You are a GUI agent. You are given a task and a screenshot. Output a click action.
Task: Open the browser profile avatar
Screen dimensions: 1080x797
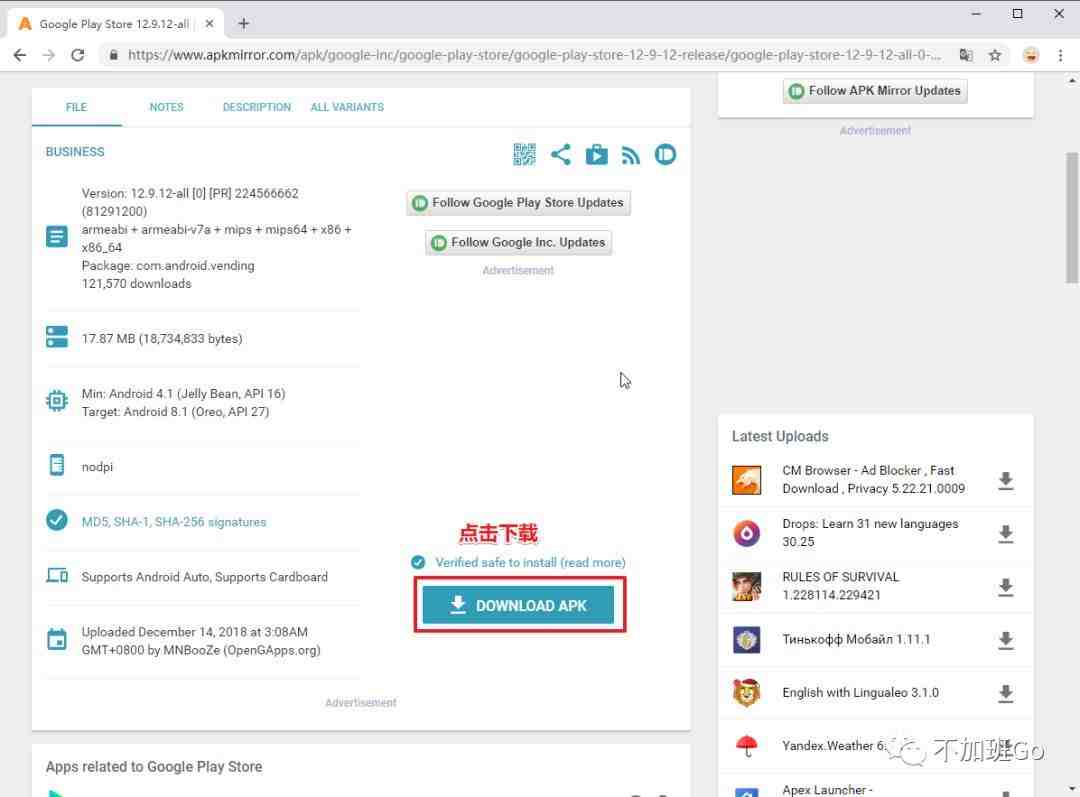[x=1030, y=55]
